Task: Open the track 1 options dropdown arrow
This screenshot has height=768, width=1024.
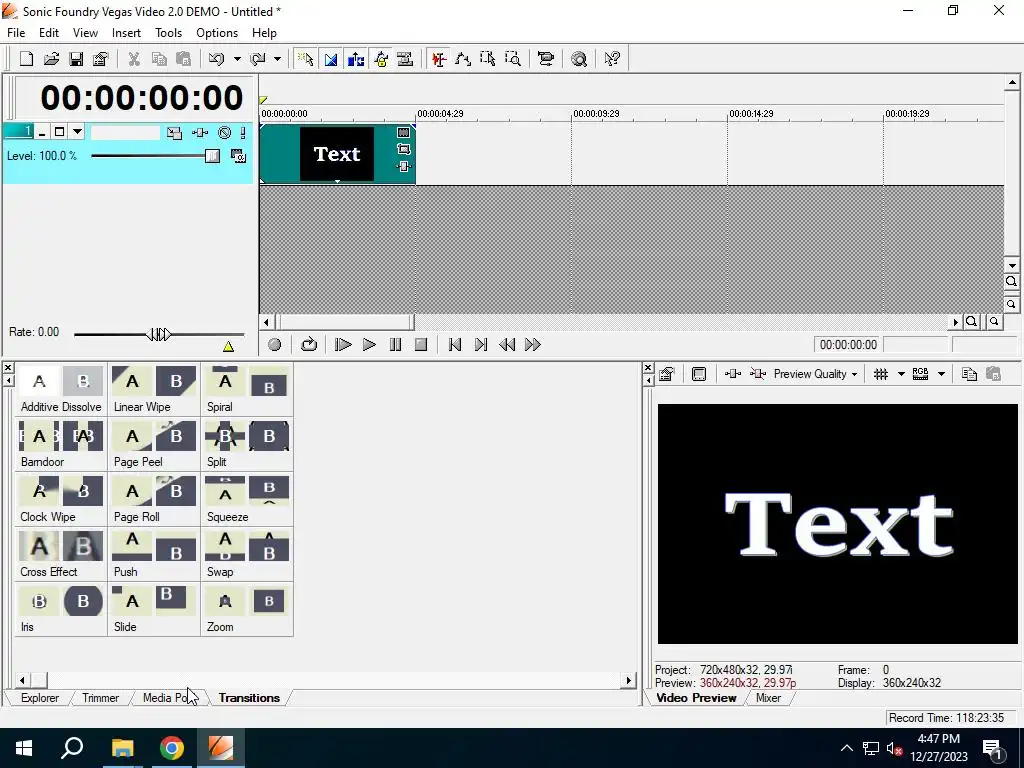Action: click(77, 133)
